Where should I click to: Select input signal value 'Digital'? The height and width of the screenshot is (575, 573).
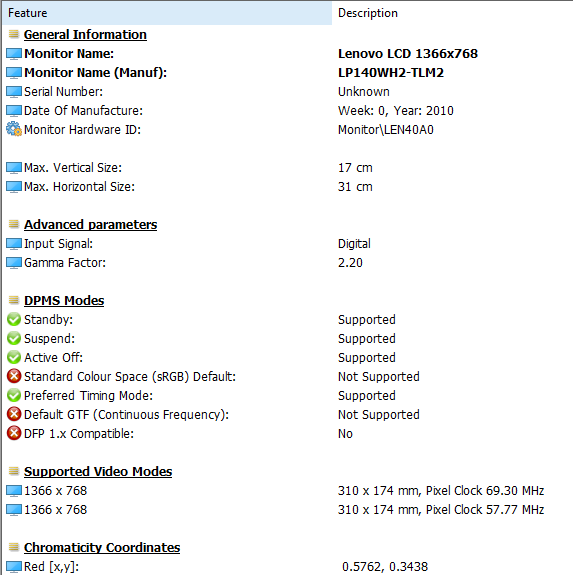pos(354,244)
